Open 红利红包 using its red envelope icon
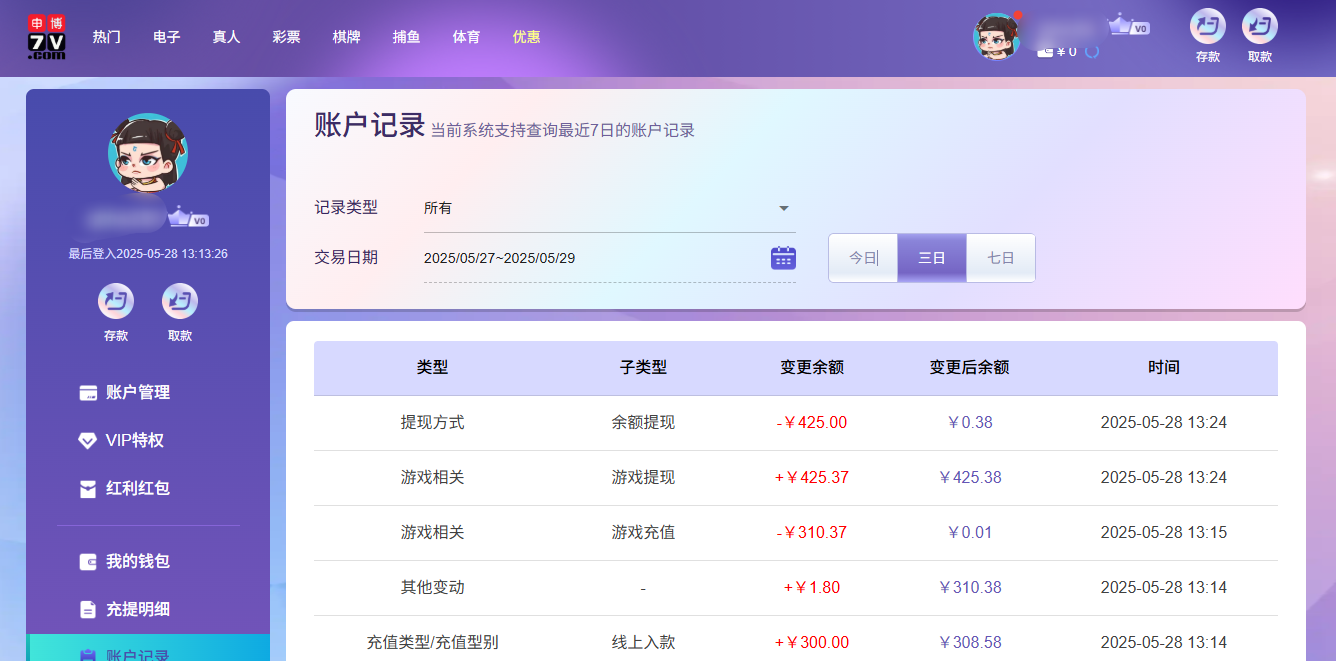Image resolution: width=1336 pixels, height=661 pixels. tap(88, 488)
